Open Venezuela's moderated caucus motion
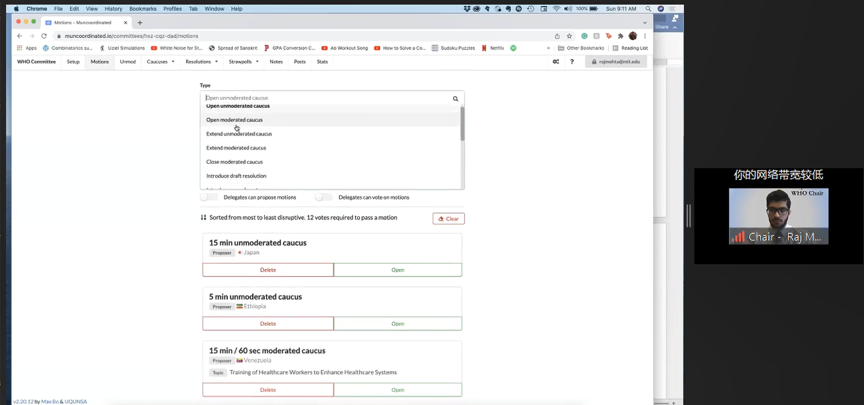Screen dimensions: 864x405 tap(398, 390)
